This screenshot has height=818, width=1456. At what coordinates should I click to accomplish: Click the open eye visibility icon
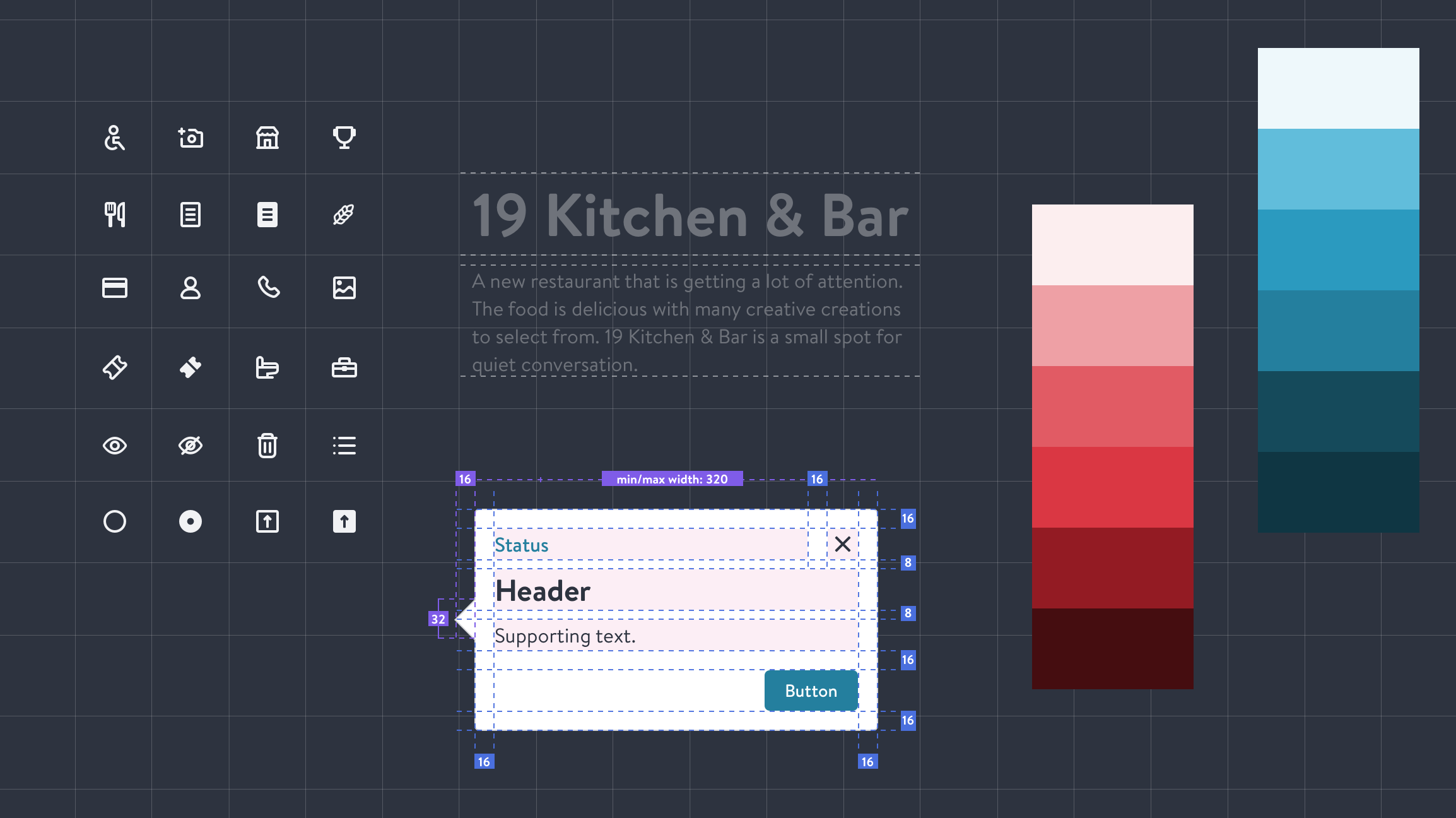[x=115, y=446]
